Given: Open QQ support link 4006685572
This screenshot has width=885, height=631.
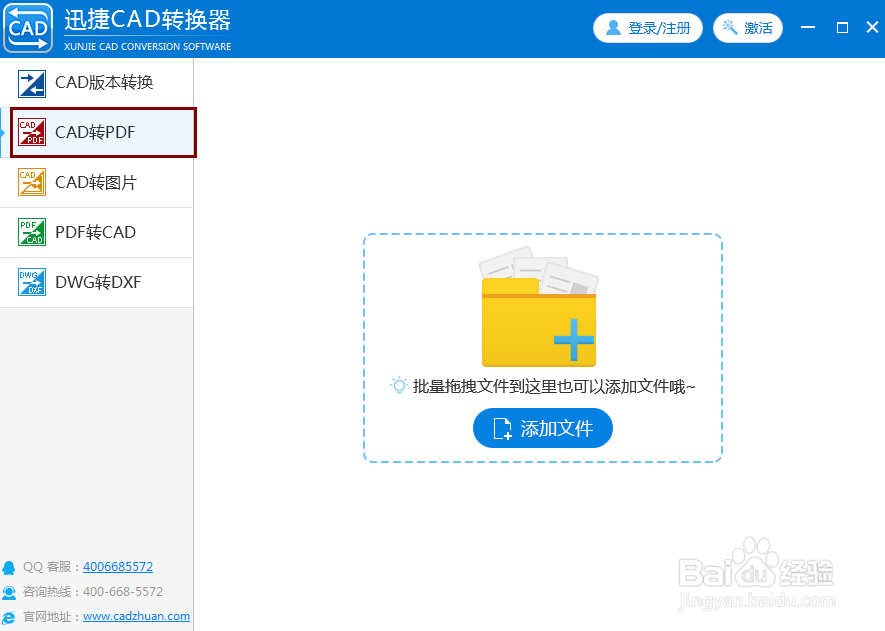Looking at the screenshot, I should coord(118,567).
